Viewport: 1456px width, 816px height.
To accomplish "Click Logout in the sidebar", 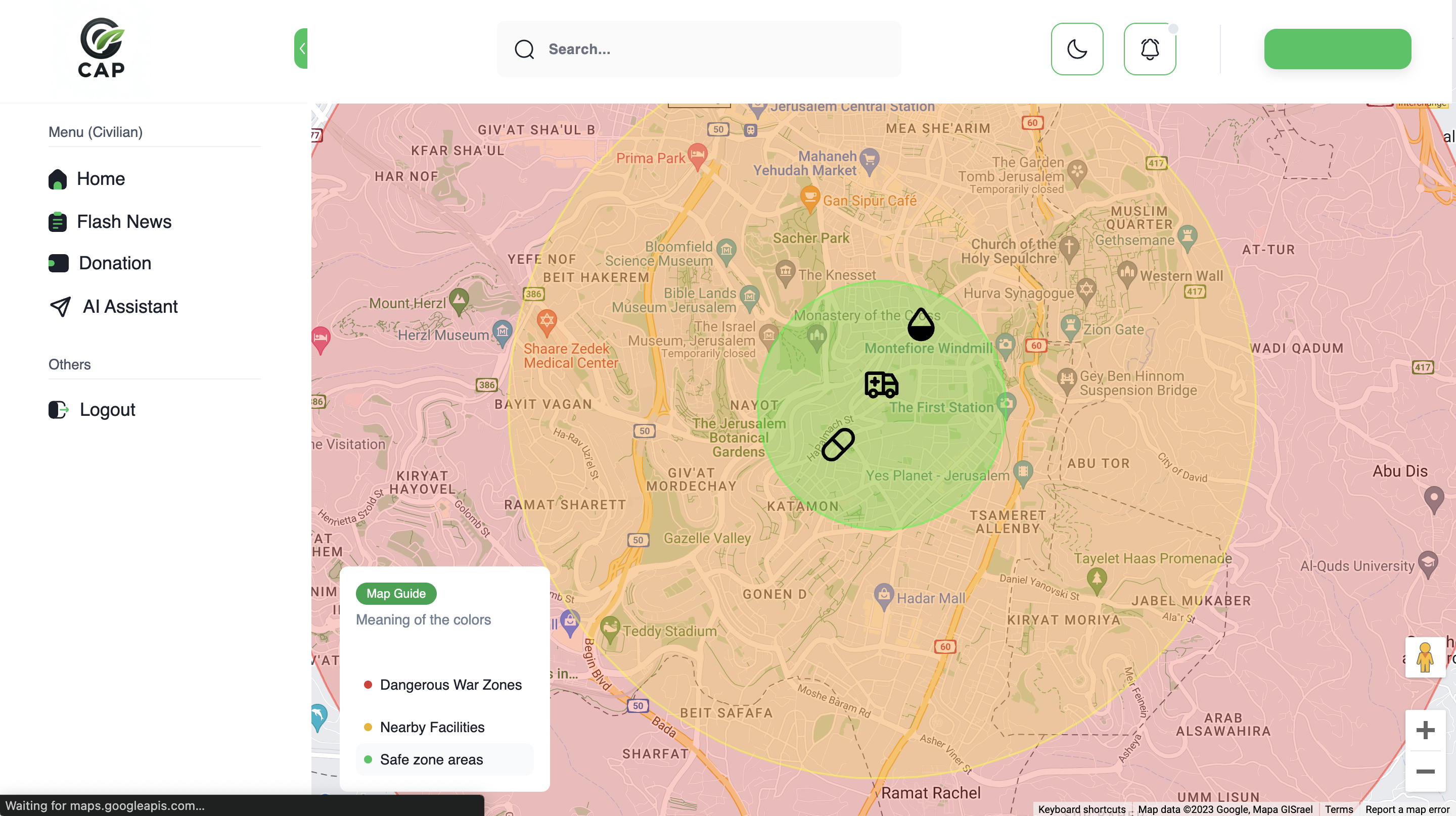I will click(107, 409).
